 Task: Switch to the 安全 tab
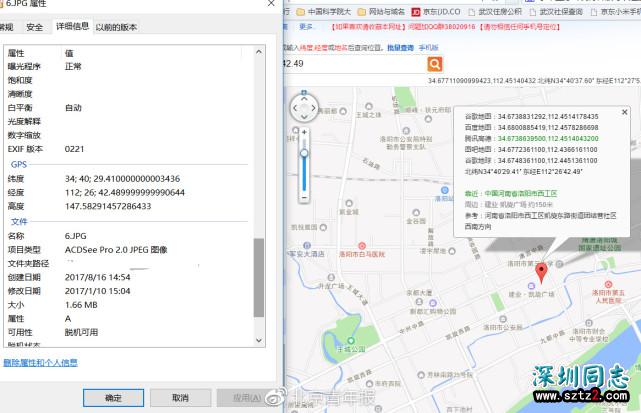coord(35,27)
